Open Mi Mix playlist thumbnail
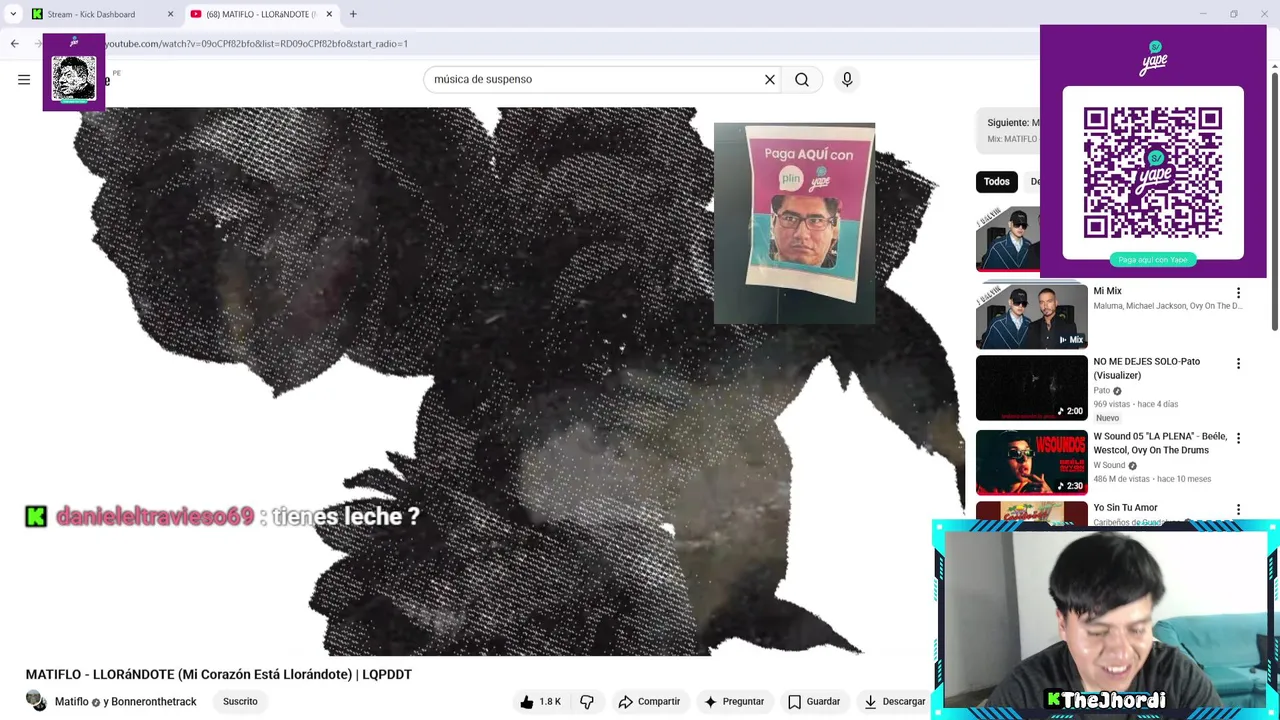The image size is (1280, 720). click(x=1031, y=316)
